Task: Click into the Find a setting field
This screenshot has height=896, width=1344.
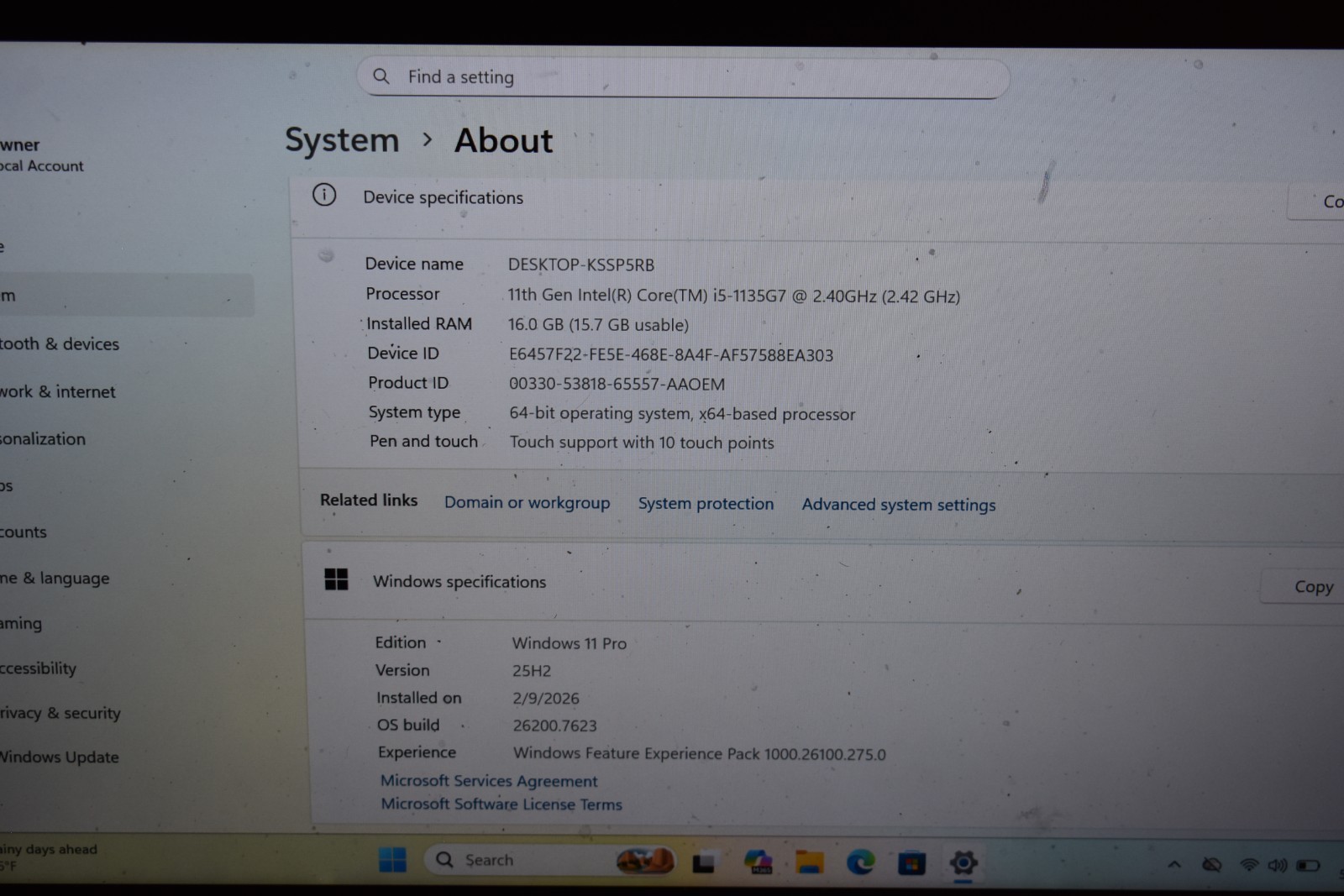Action: coord(683,78)
